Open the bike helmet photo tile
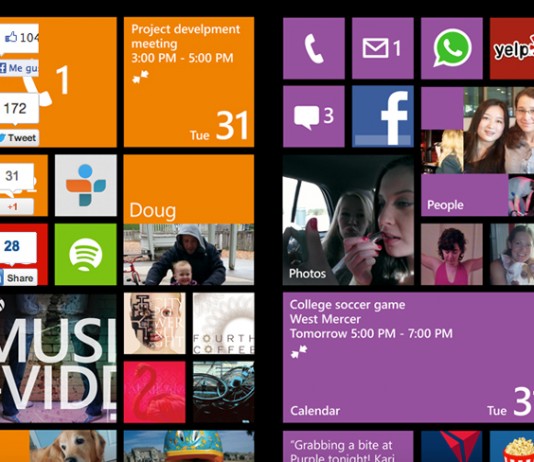The image size is (534, 462). click(189, 446)
